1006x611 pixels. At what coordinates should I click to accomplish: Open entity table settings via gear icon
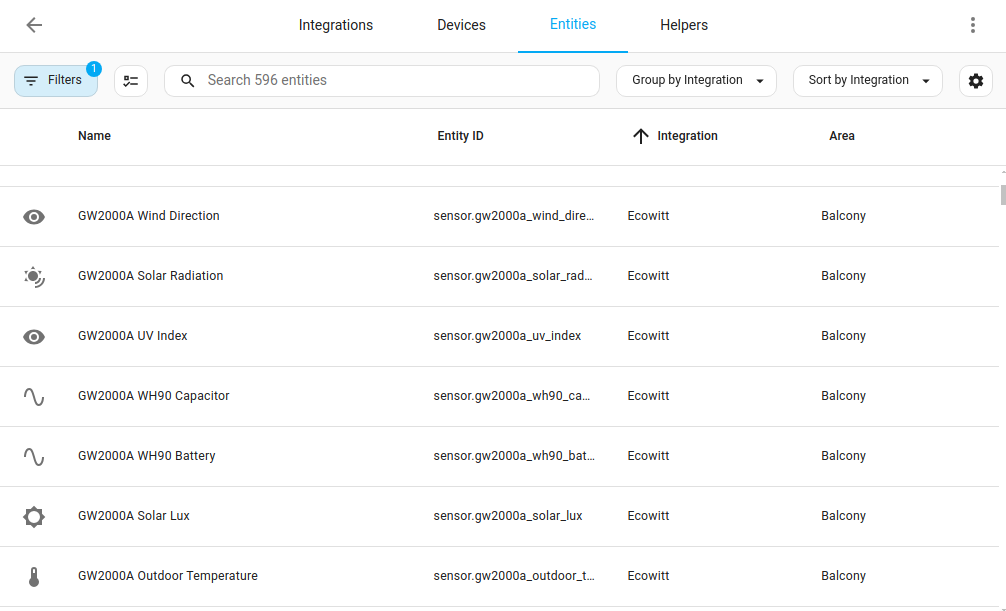click(x=975, y=80)
